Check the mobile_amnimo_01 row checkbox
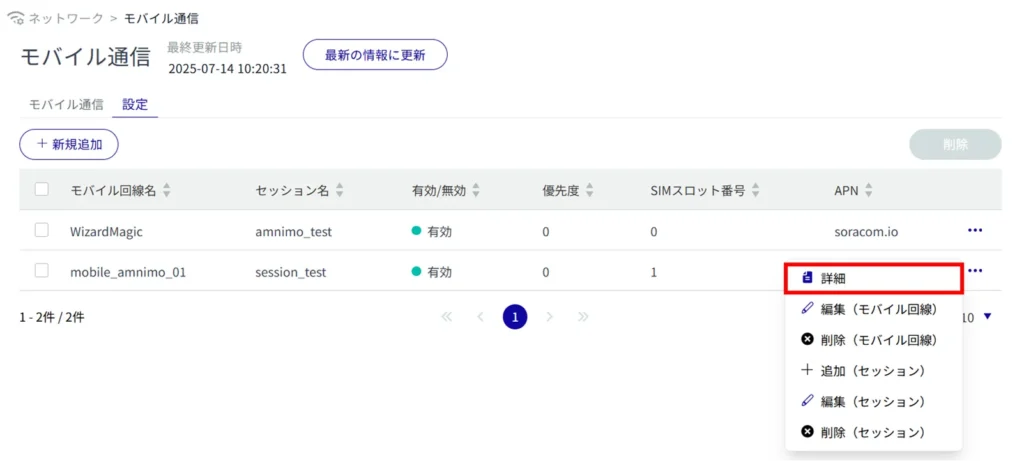Image resolution: width=1024 pixels, height=461 pixels. coord(42,270)
